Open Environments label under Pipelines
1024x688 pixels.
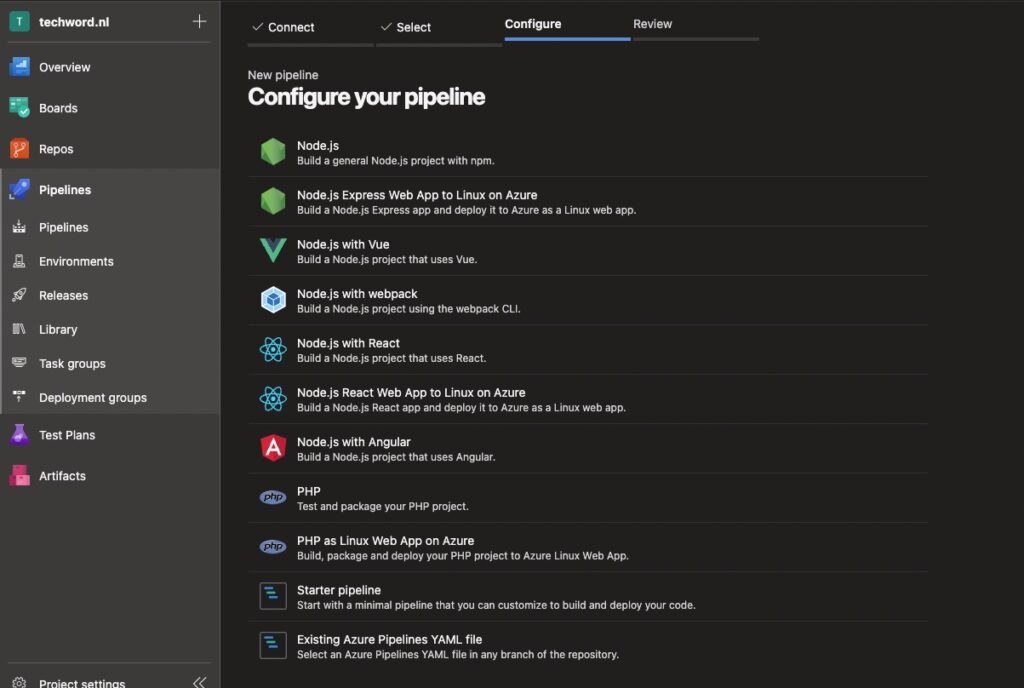tap(76, 261)
